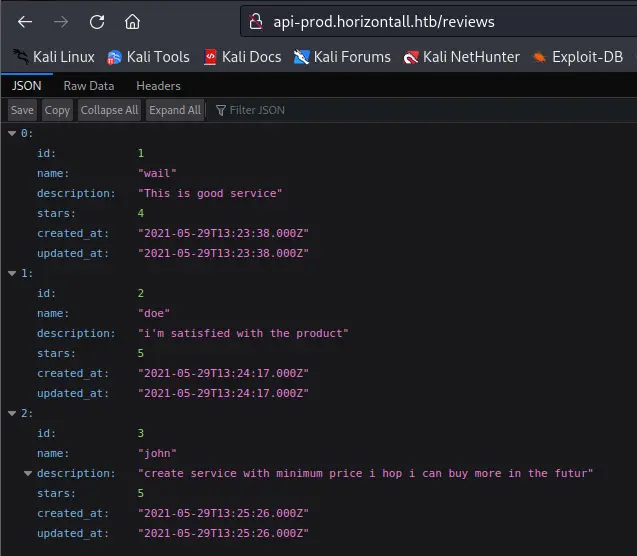Copy the JSON with the Copy button
Image resolution: width=637 pixels, height=556 pixels.
[57, 110]
